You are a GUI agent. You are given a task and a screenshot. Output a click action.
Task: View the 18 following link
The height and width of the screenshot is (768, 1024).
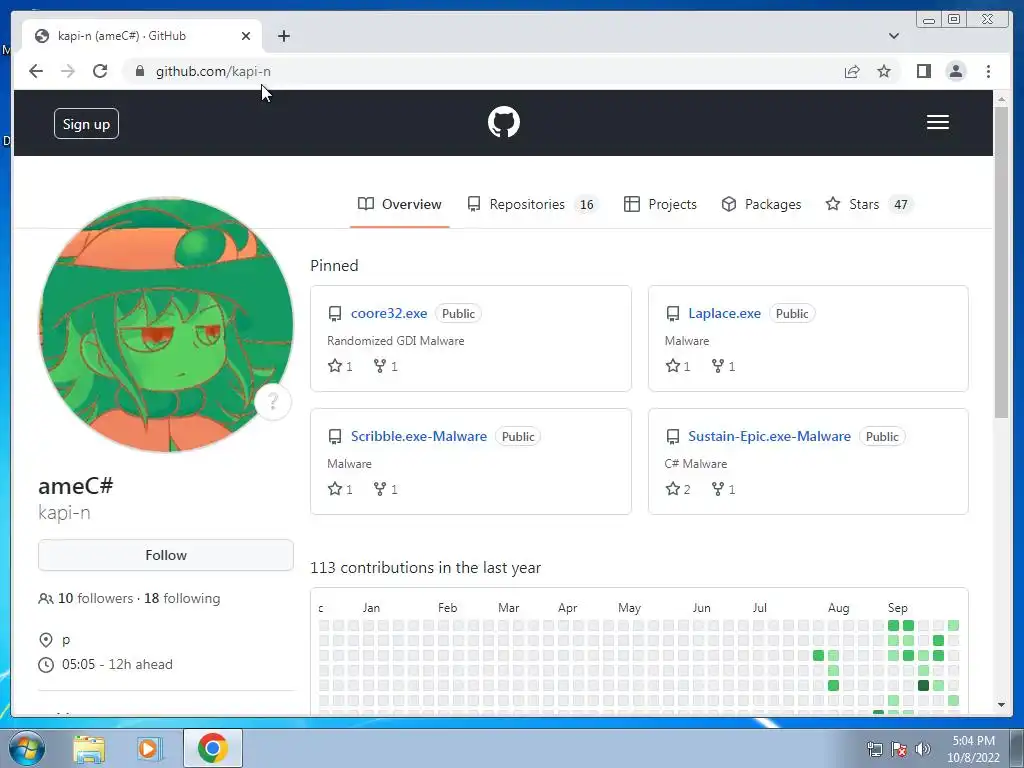click(182, 598)
